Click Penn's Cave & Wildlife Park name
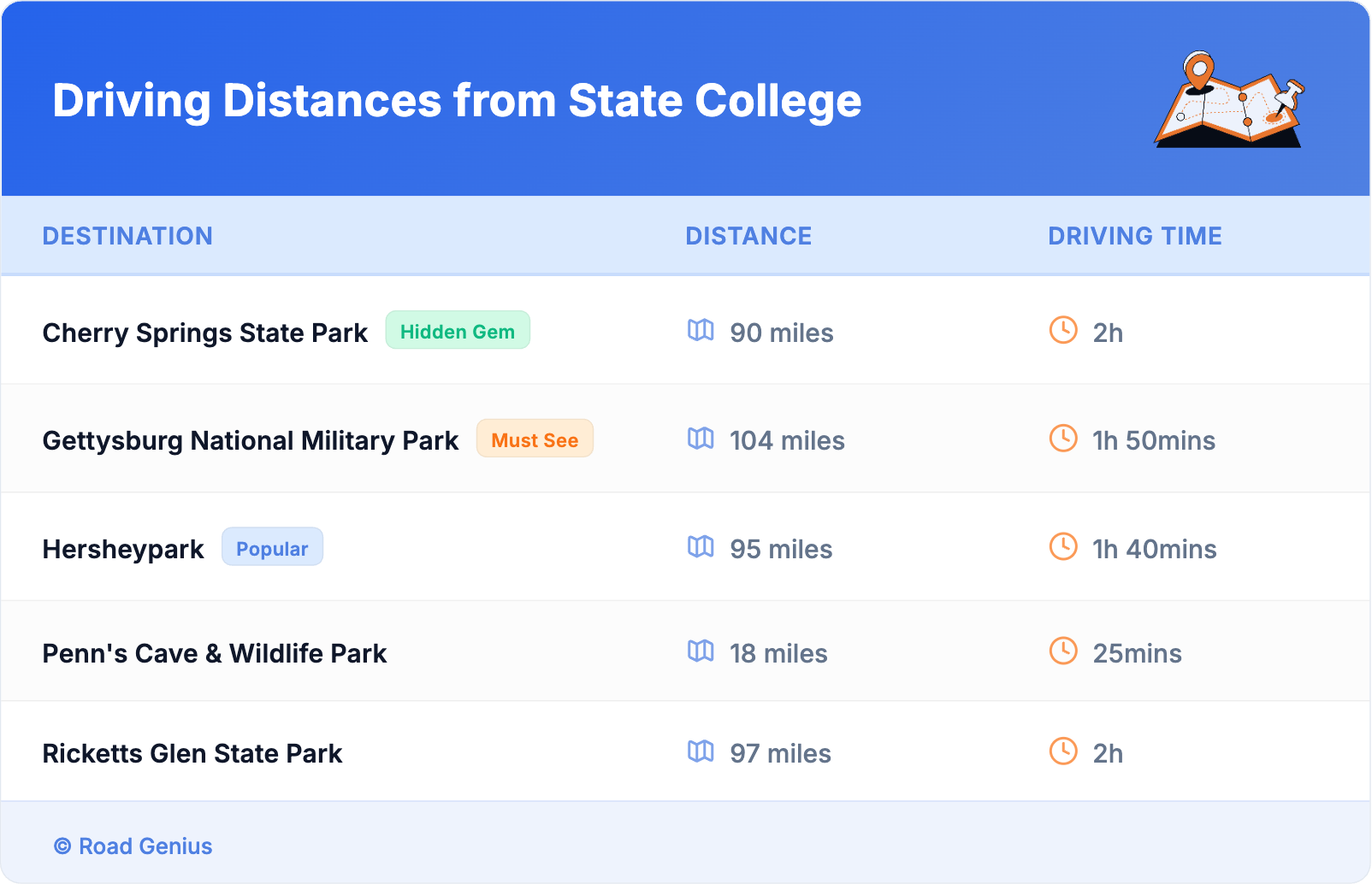 (215, 653)
